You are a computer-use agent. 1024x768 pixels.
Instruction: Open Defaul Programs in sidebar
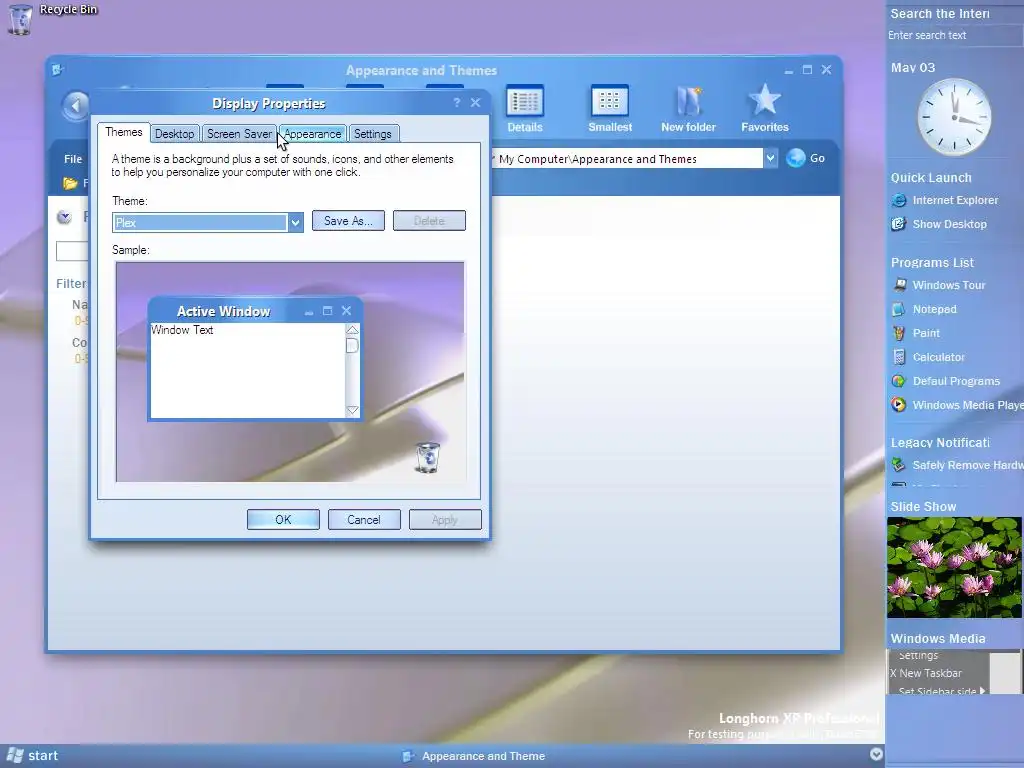pos(946,381)
